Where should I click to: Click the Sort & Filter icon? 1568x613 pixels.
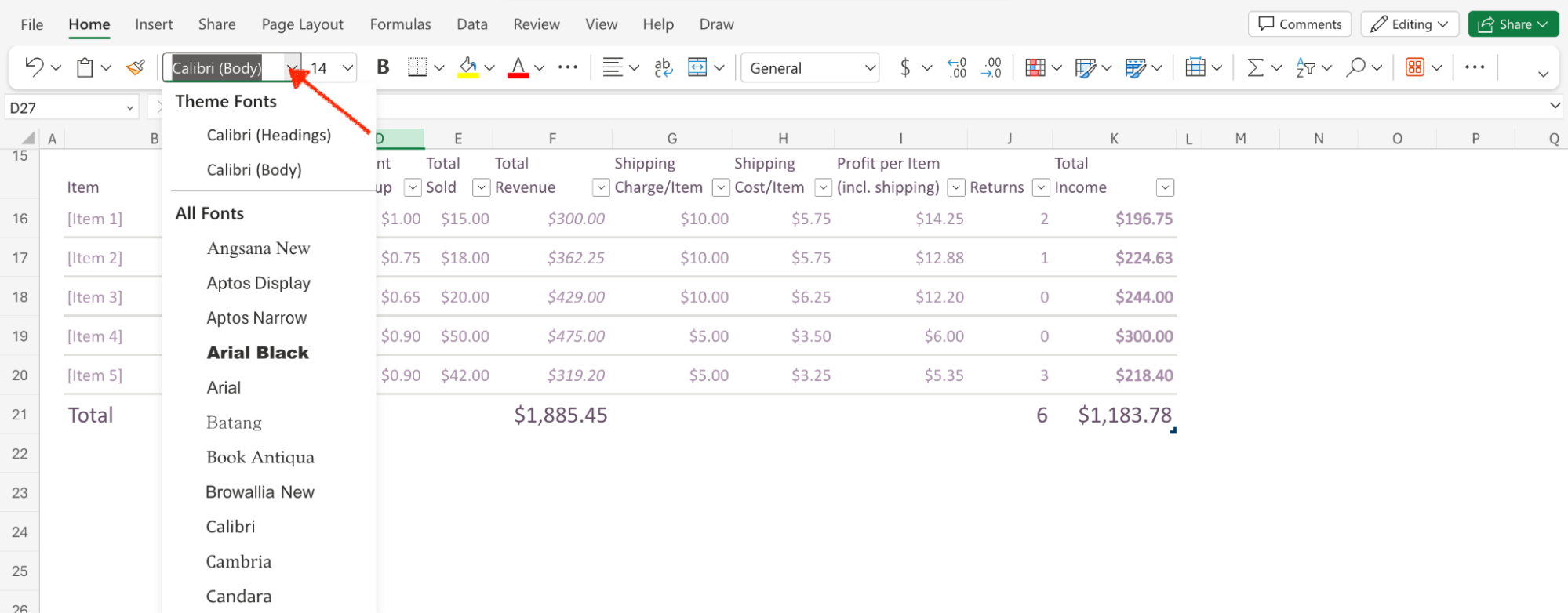click(x=1305, y=67)
